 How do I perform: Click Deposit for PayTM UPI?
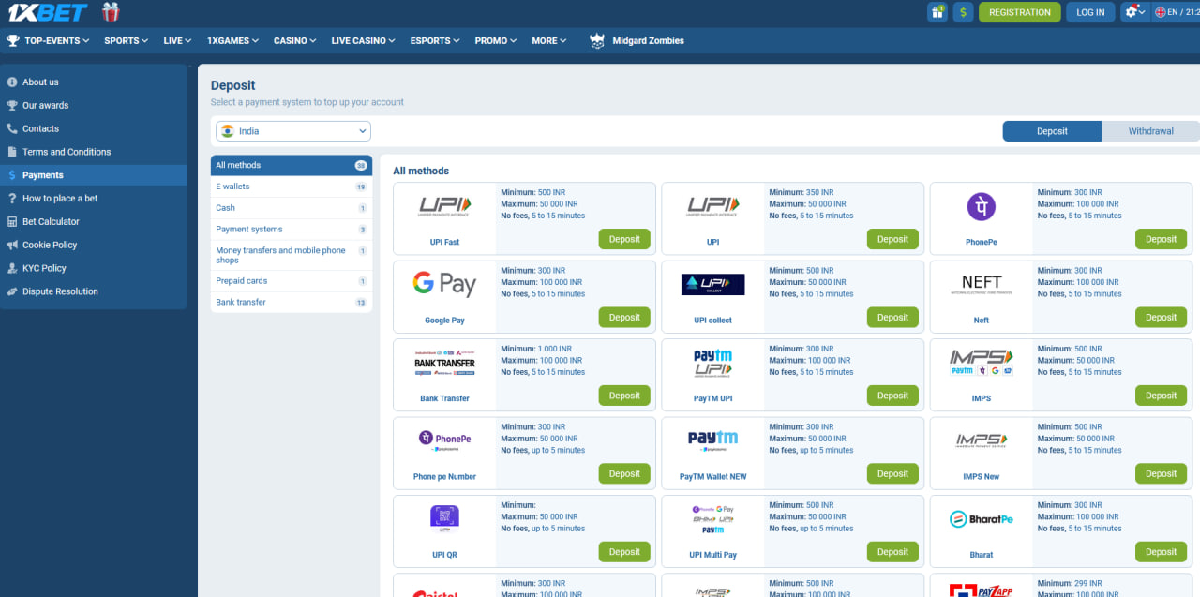click(893, 395)
